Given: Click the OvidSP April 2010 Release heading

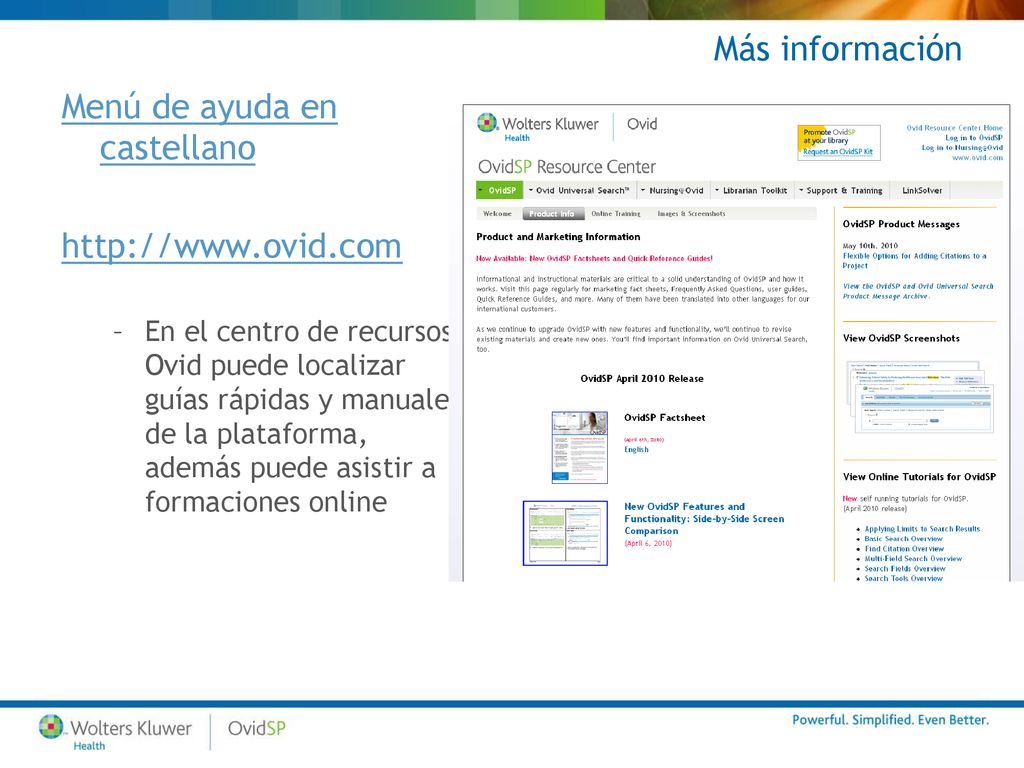Looking at the screenshot, I should pos(642,379).
